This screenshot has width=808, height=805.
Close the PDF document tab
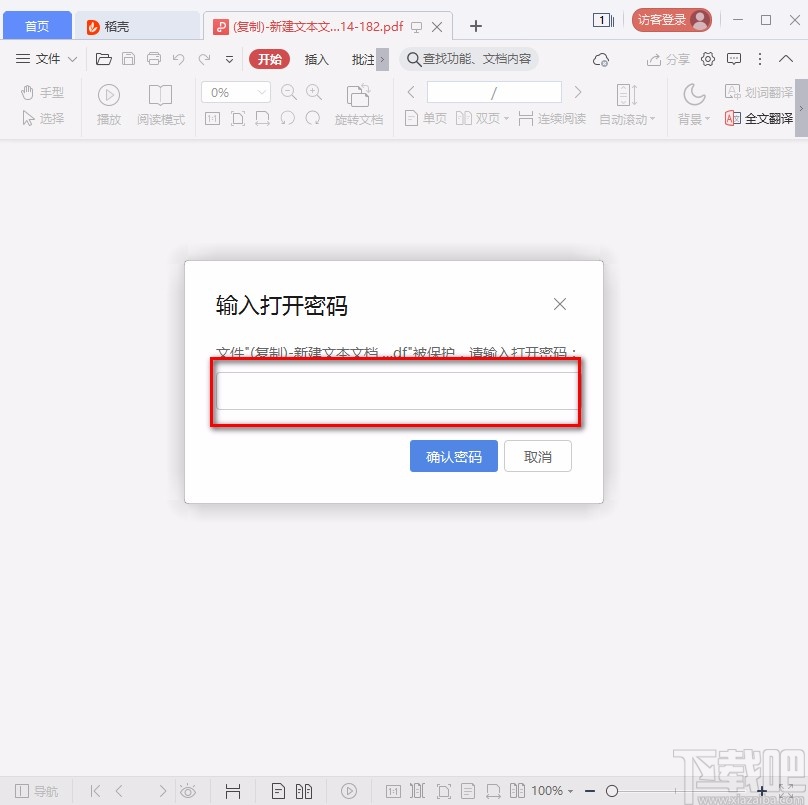[437, 27]
